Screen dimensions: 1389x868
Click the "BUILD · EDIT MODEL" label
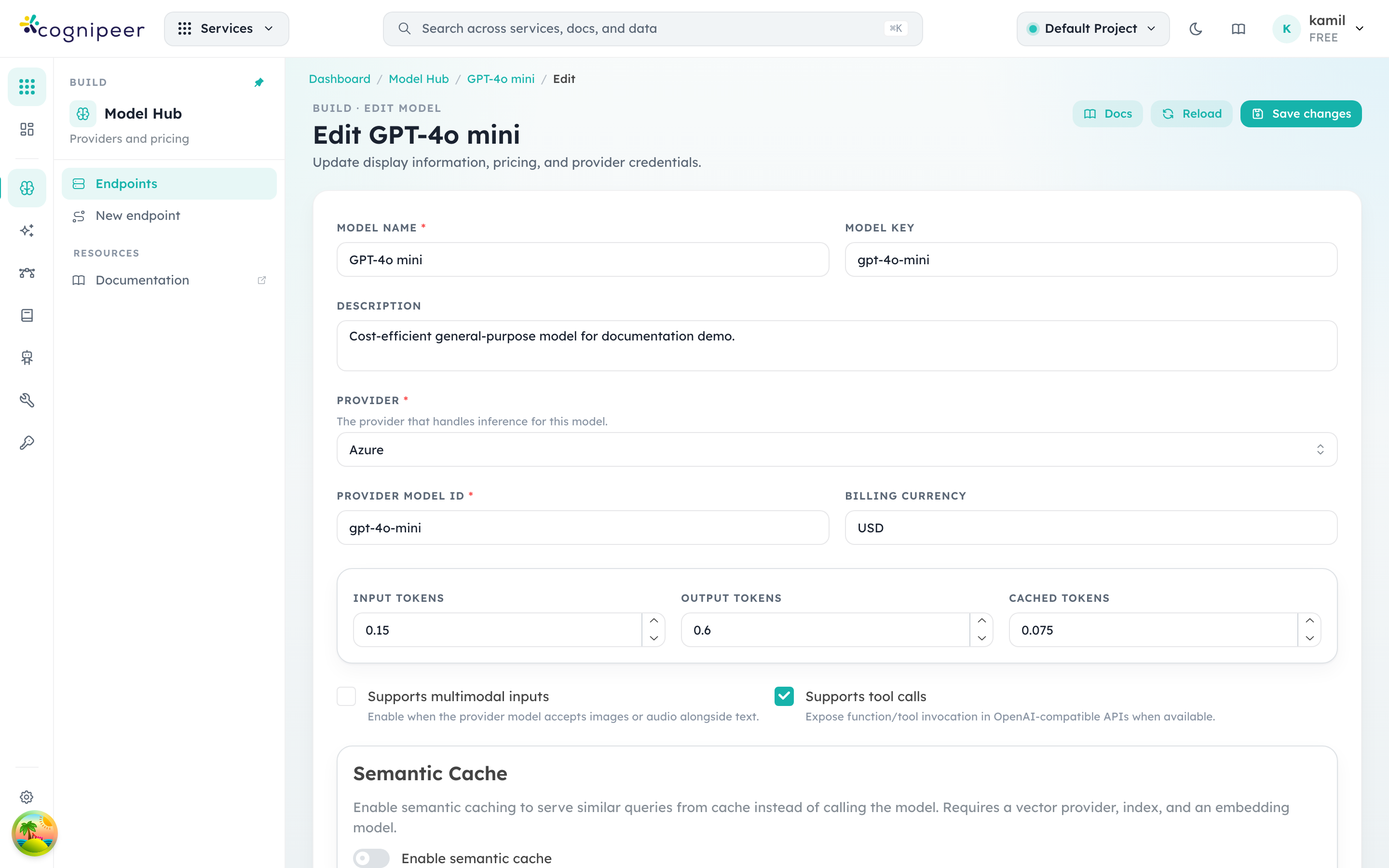(377, 108)
